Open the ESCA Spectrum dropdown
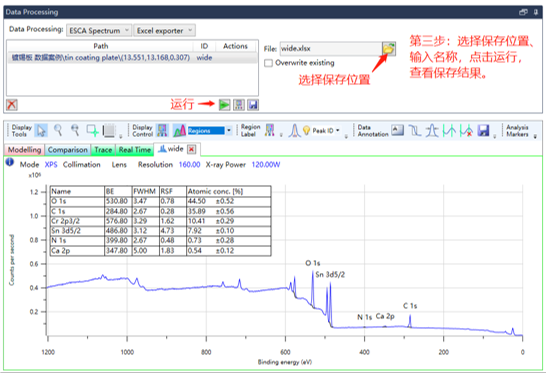Screen dimensions: 546x373 pyautogui.click(x=99, y=31)
